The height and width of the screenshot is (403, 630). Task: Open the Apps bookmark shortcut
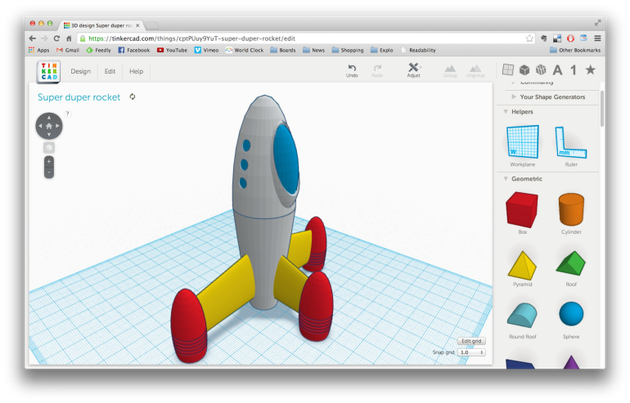(x=39, y=50)
